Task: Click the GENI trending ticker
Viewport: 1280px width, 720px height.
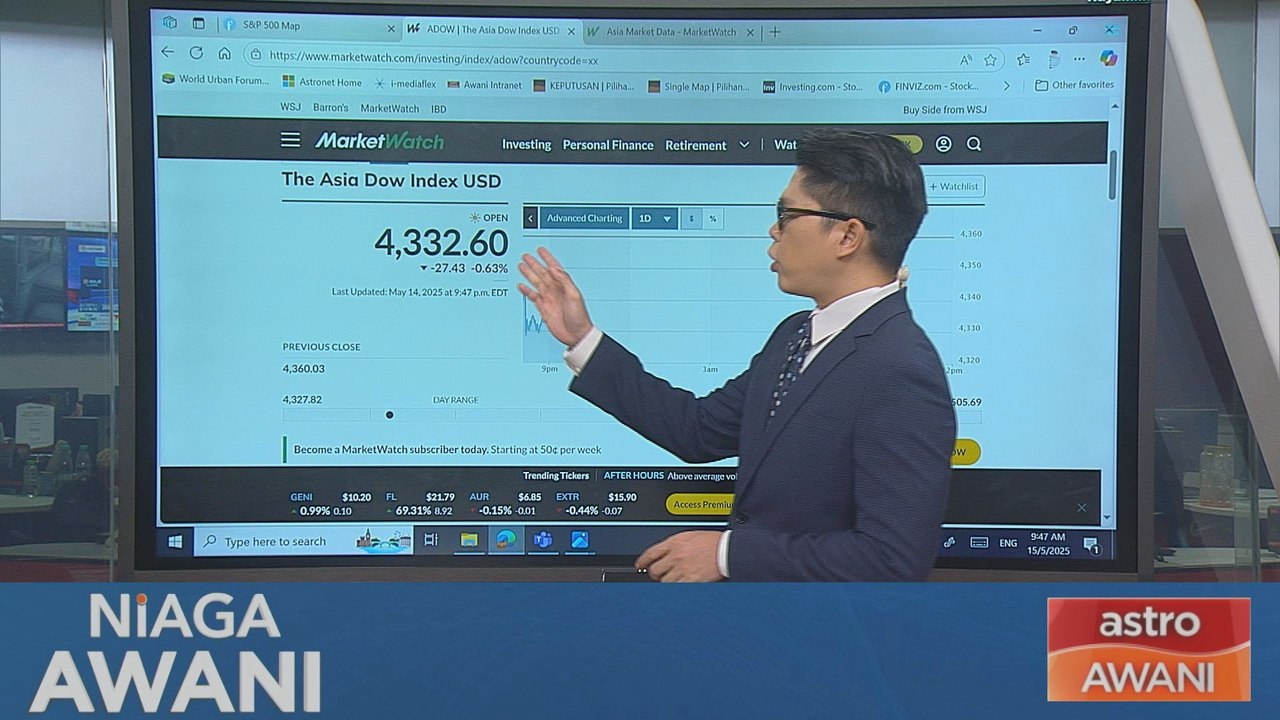Action: pos(331,503)
